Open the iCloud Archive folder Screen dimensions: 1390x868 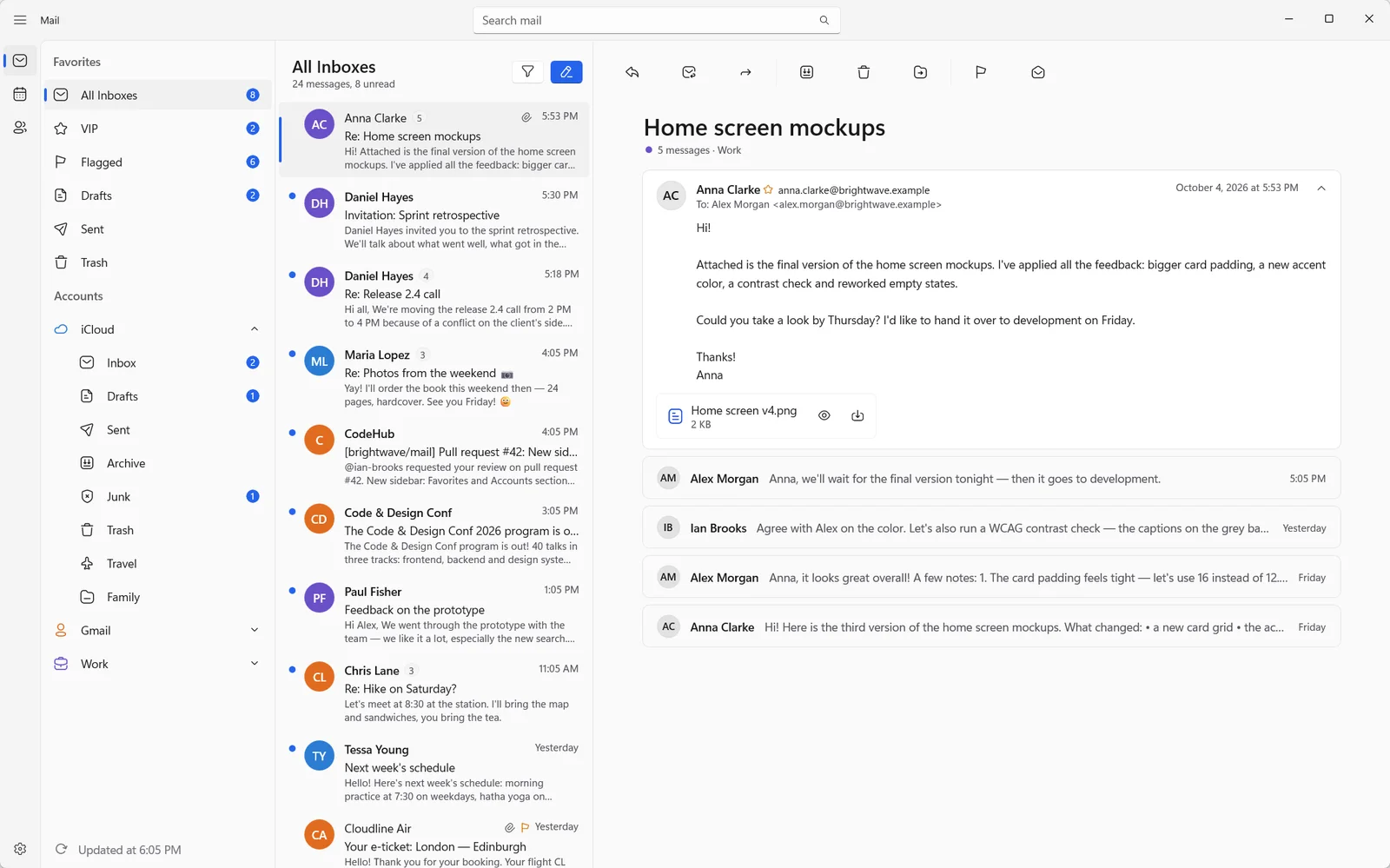click(x=157, y=463)
